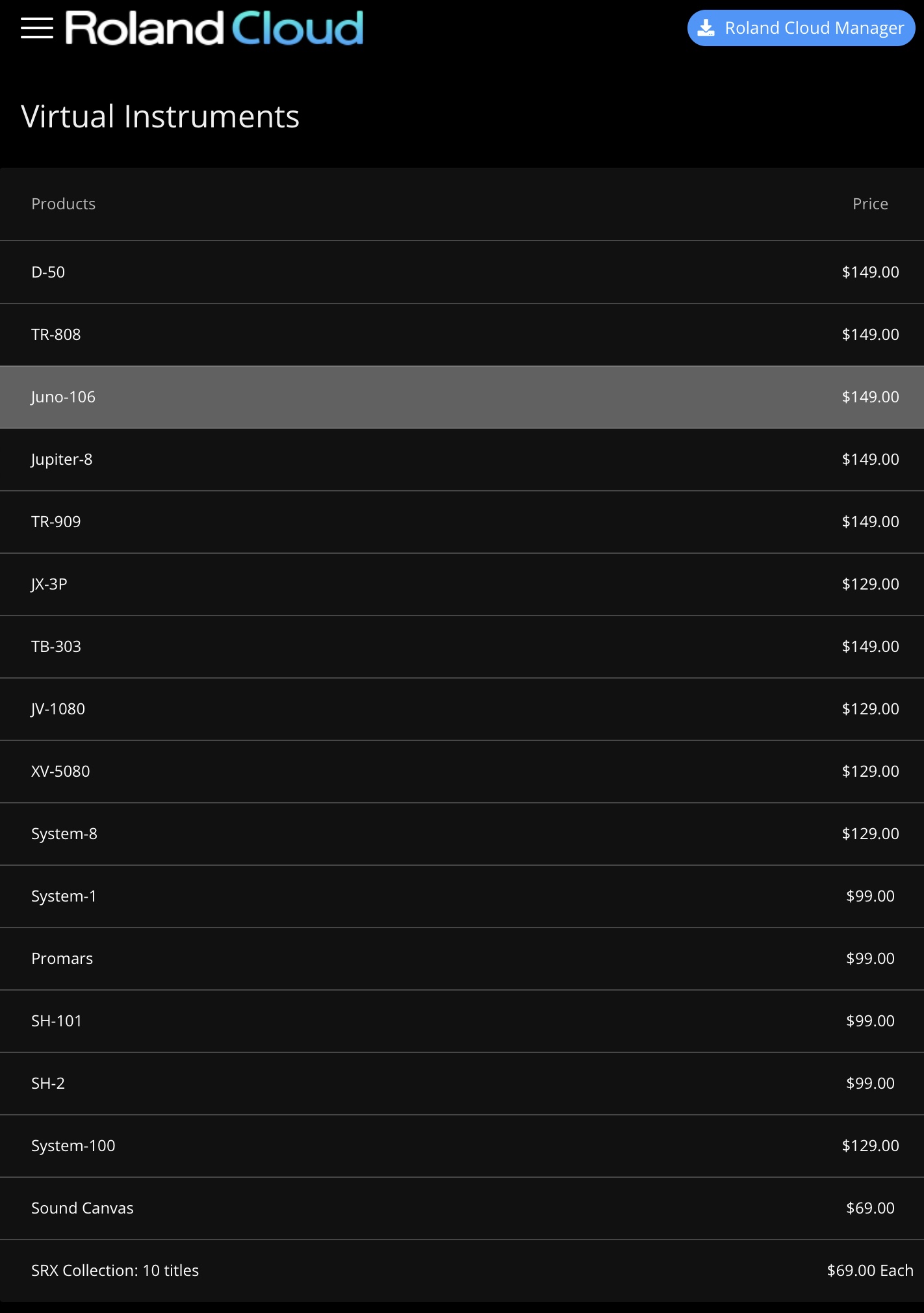The width and height of the screenshot is (924, 1313).
Task: Open the hamburger navigation menu
Action: (x=37, y=28)
